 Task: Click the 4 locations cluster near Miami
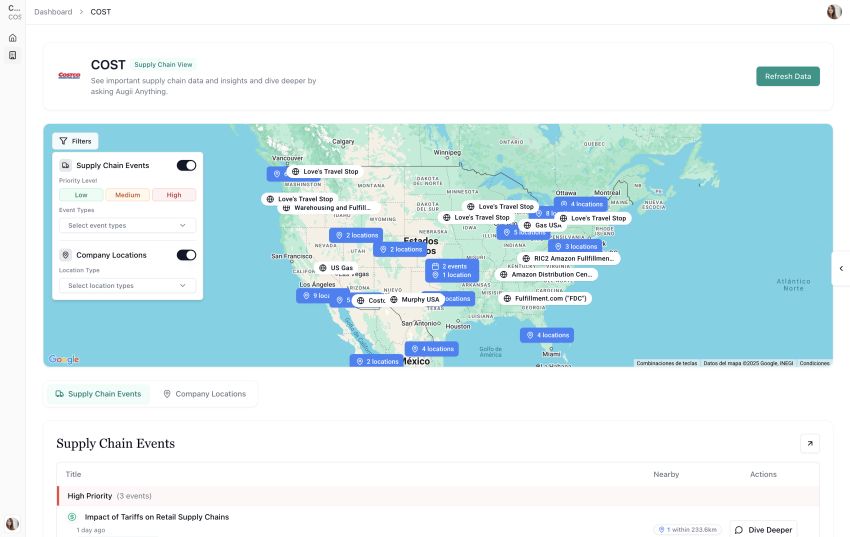547,335
